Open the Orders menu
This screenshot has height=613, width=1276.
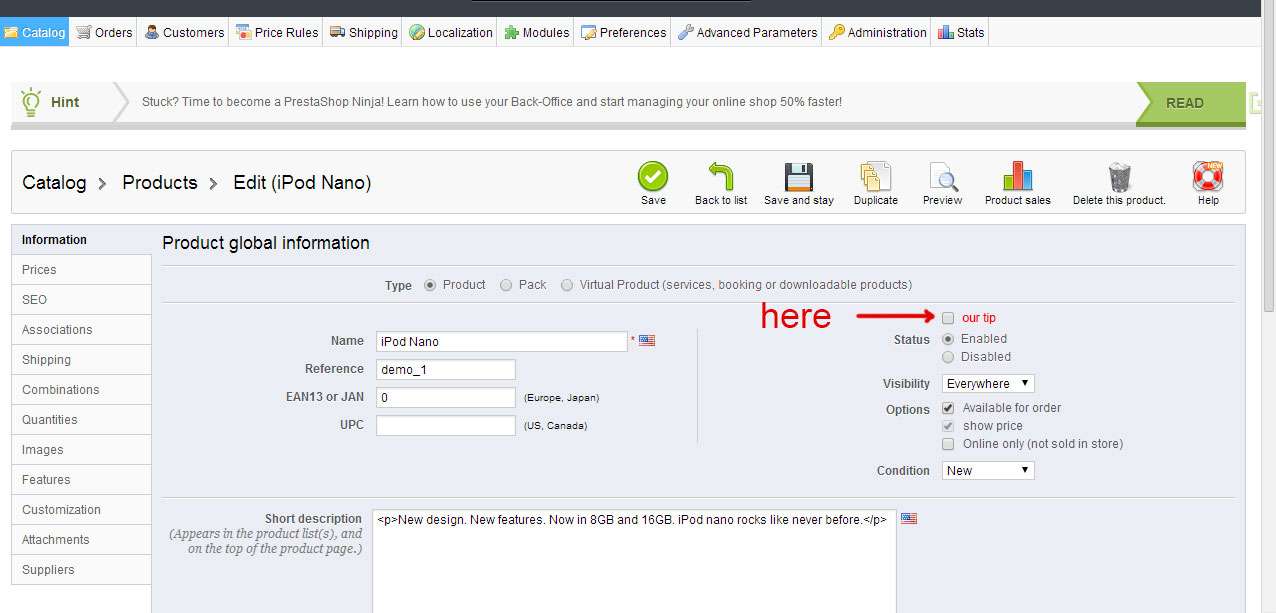click(104, 32)
